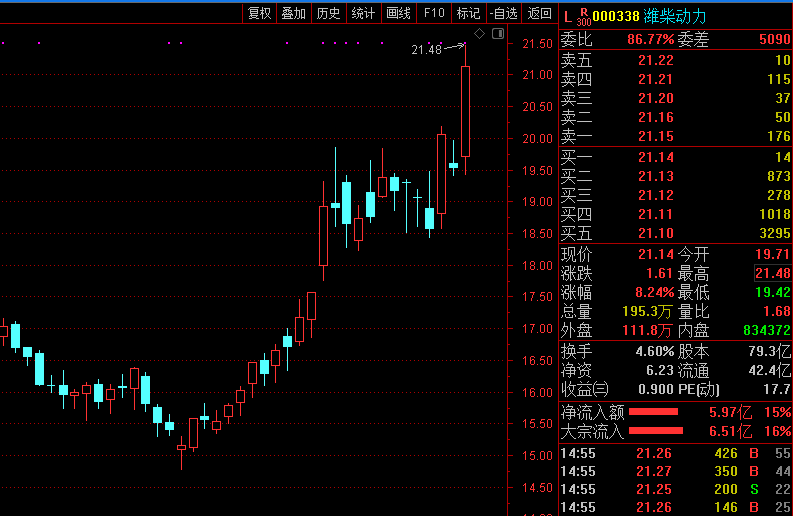Click the red L marker before stock code
The height and width of the screenshot is (516, 793).
click(568, 16)
